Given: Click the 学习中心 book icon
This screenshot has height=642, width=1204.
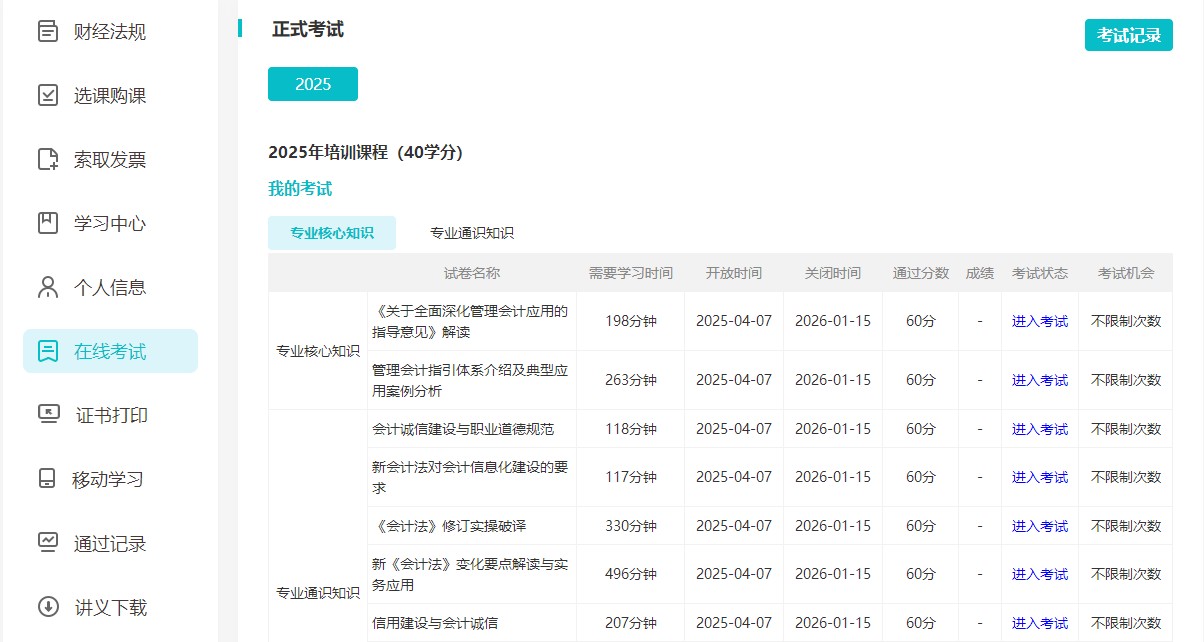Looking at the screenshot, I should tap(48, 223).
